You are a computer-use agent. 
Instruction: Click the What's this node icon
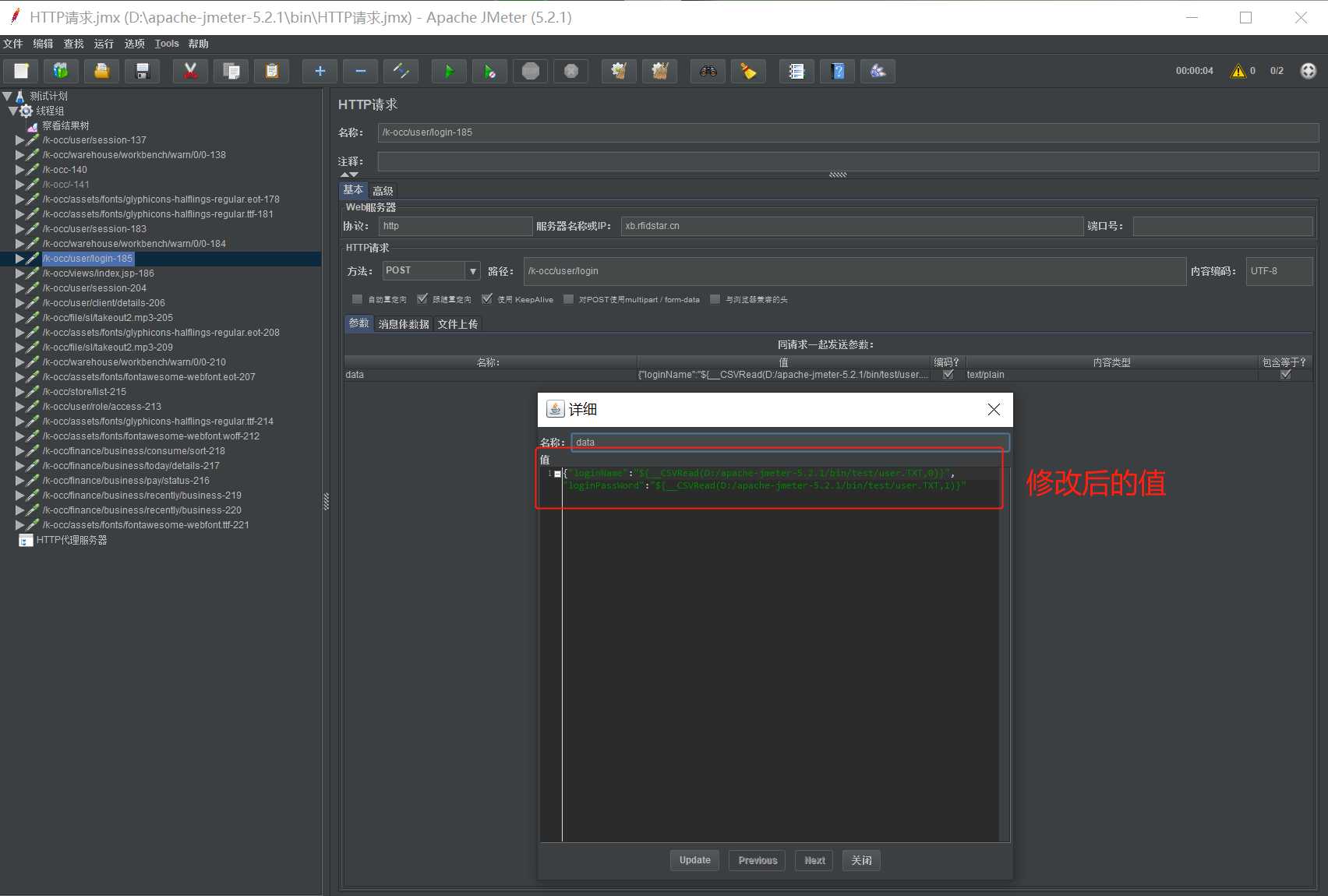(878, 71)
